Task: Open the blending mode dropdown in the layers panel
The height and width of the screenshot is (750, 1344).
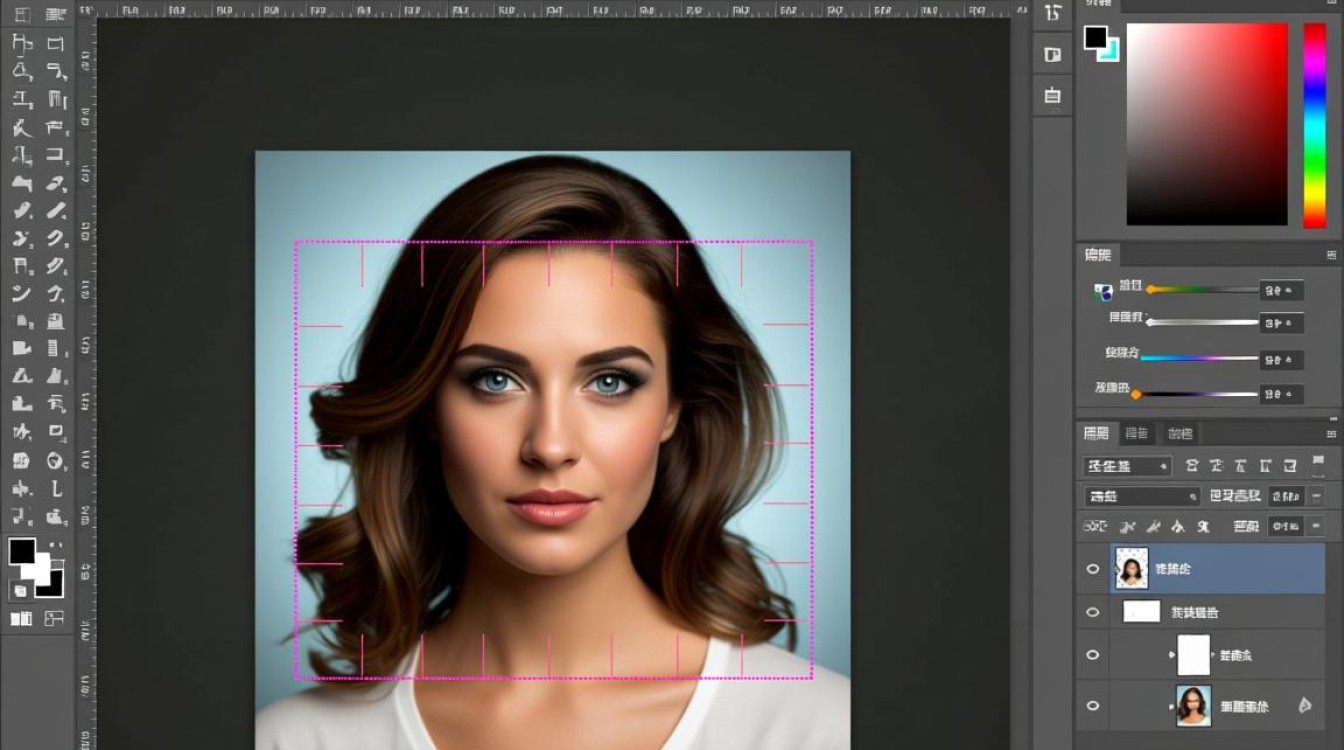Action: point(1141,496)
